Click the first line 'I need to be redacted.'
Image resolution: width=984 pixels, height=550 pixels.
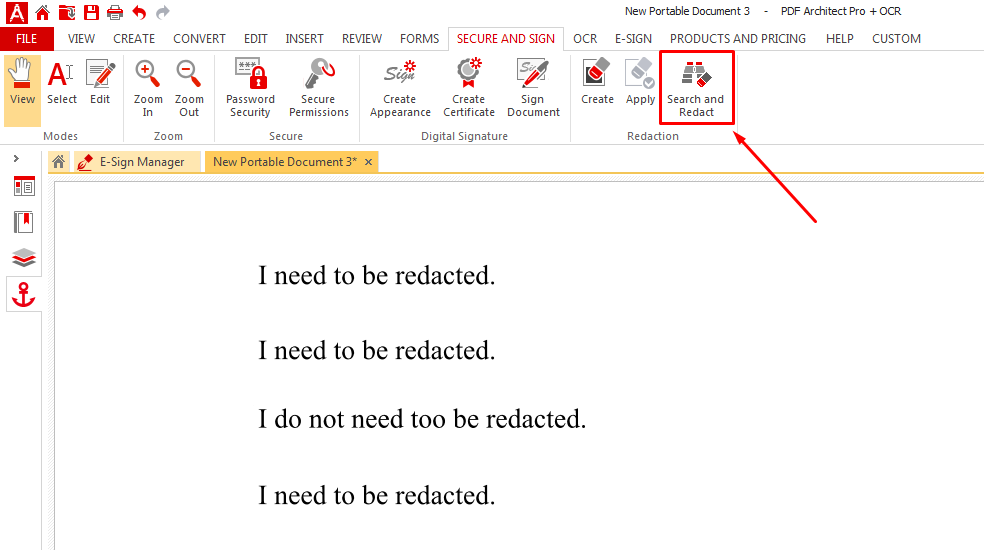click(377, 276)
